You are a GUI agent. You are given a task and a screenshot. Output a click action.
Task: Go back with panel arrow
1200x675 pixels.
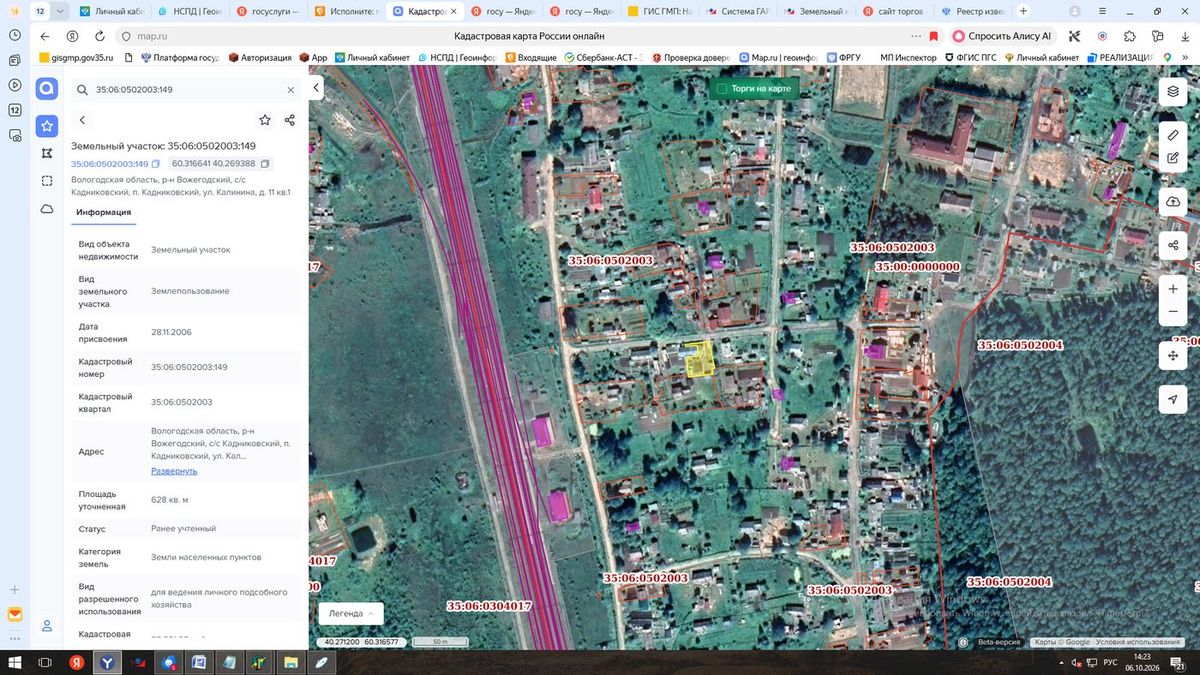click(x=82, y=120)
